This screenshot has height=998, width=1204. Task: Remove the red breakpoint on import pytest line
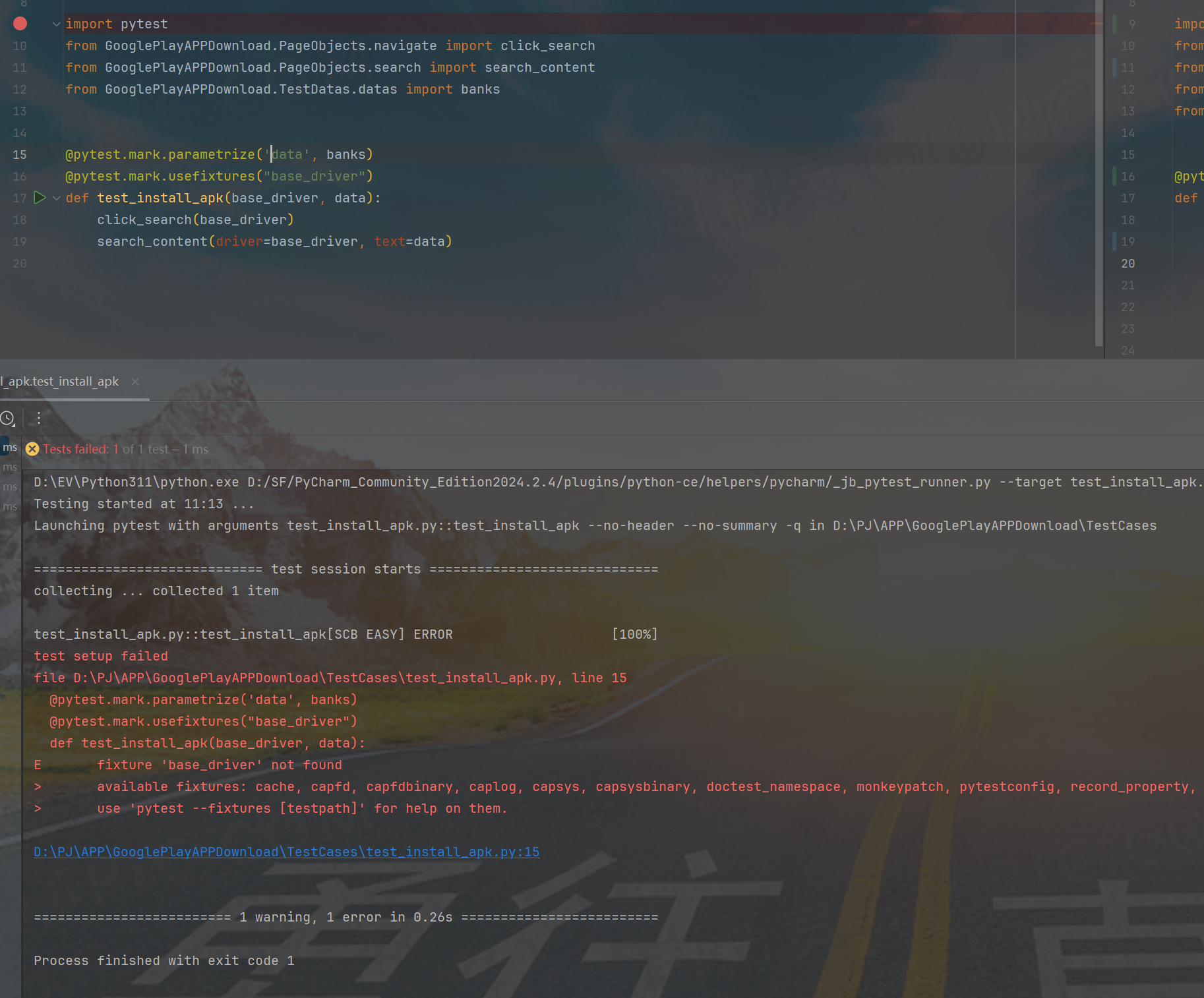point(20,24)
